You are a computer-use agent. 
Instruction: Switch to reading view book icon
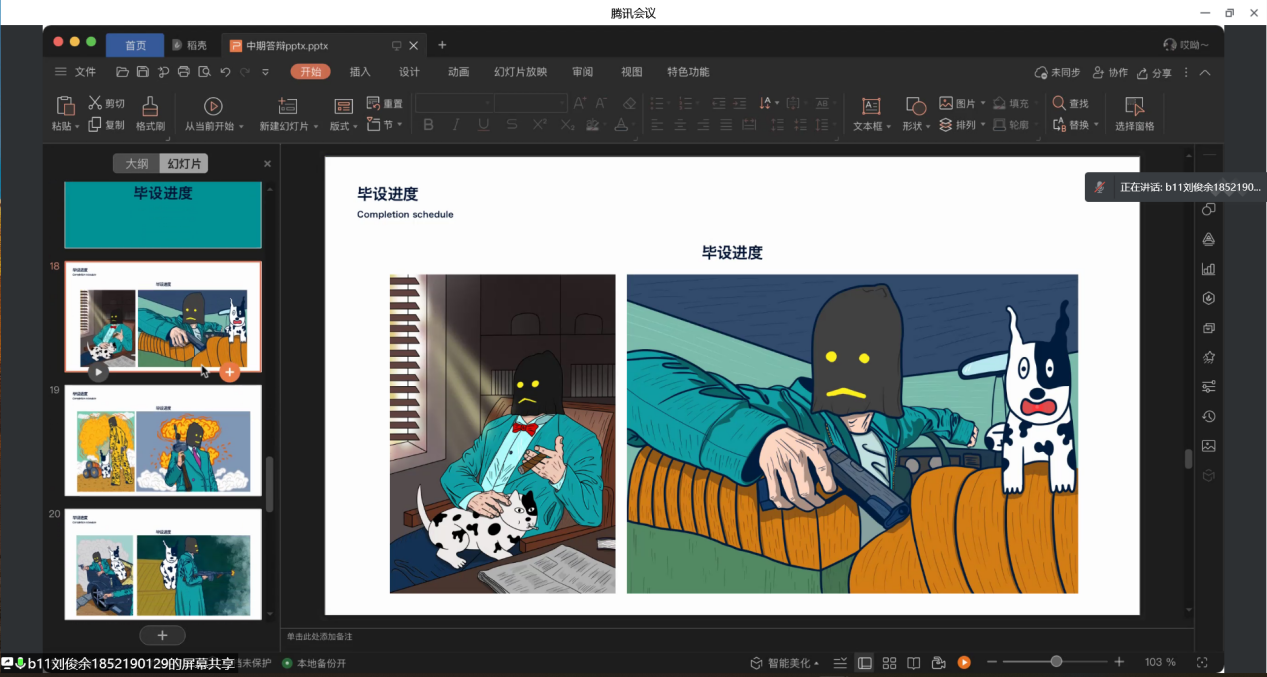pyautogui.click(x=913, y=663)
